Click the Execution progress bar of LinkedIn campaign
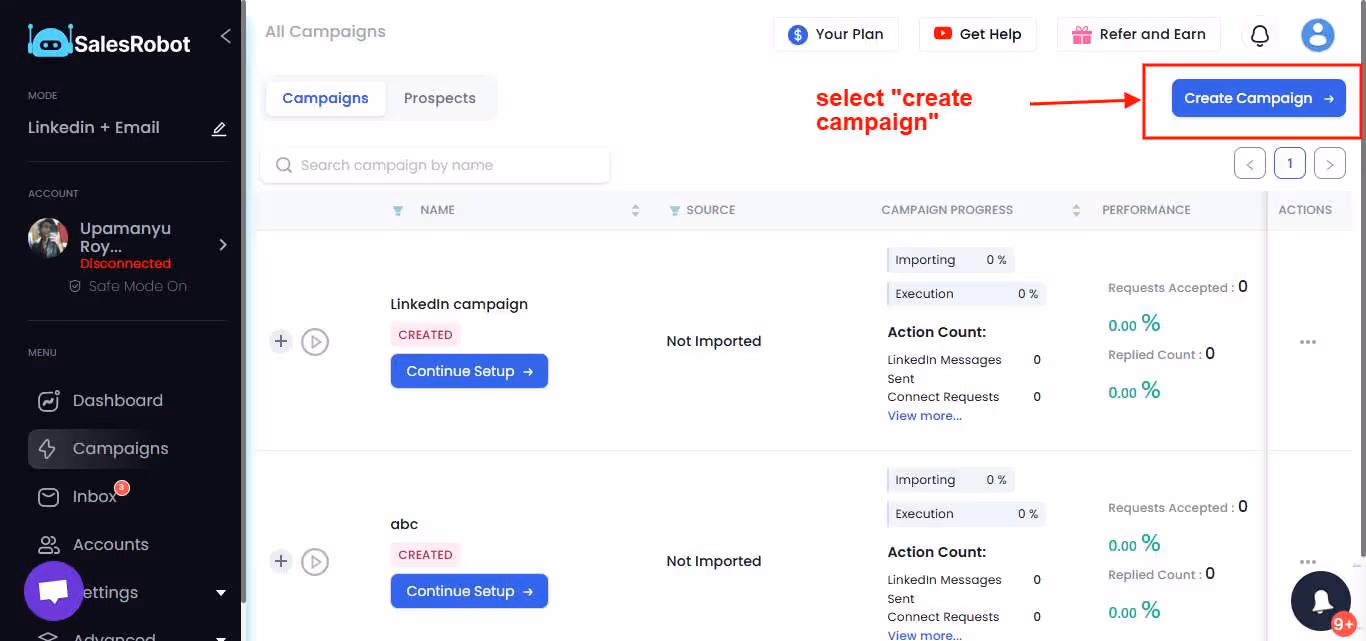This screenshot has height=641, width=1366. point(964,293)
